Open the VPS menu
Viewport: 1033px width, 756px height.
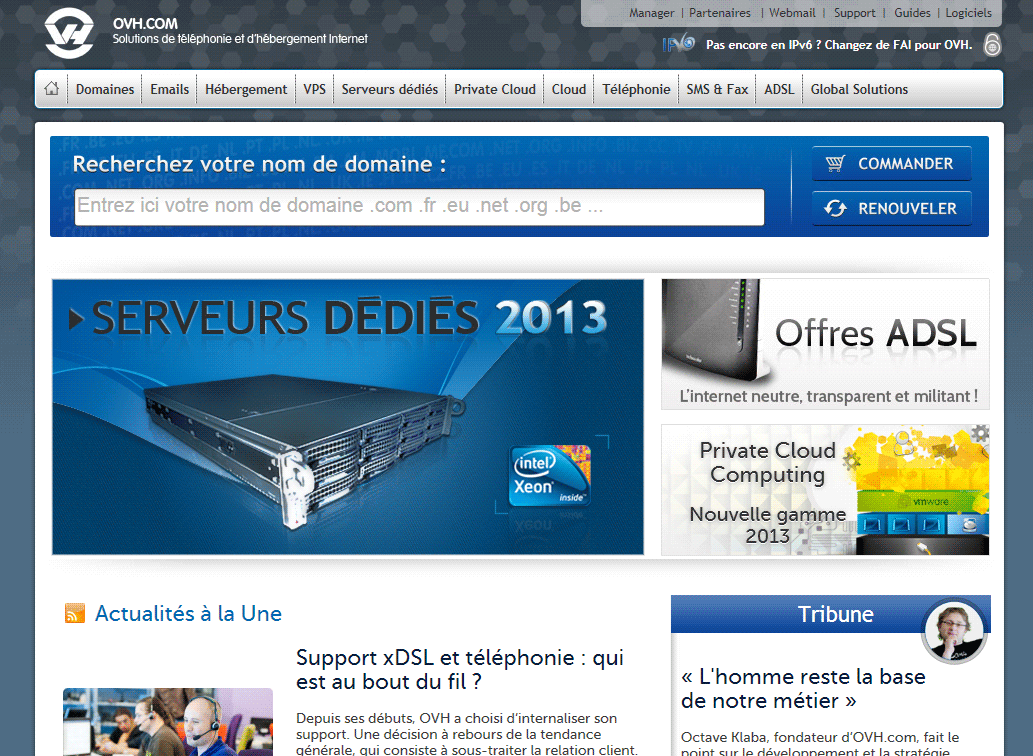pyautogui.click(x=314, y=89)
